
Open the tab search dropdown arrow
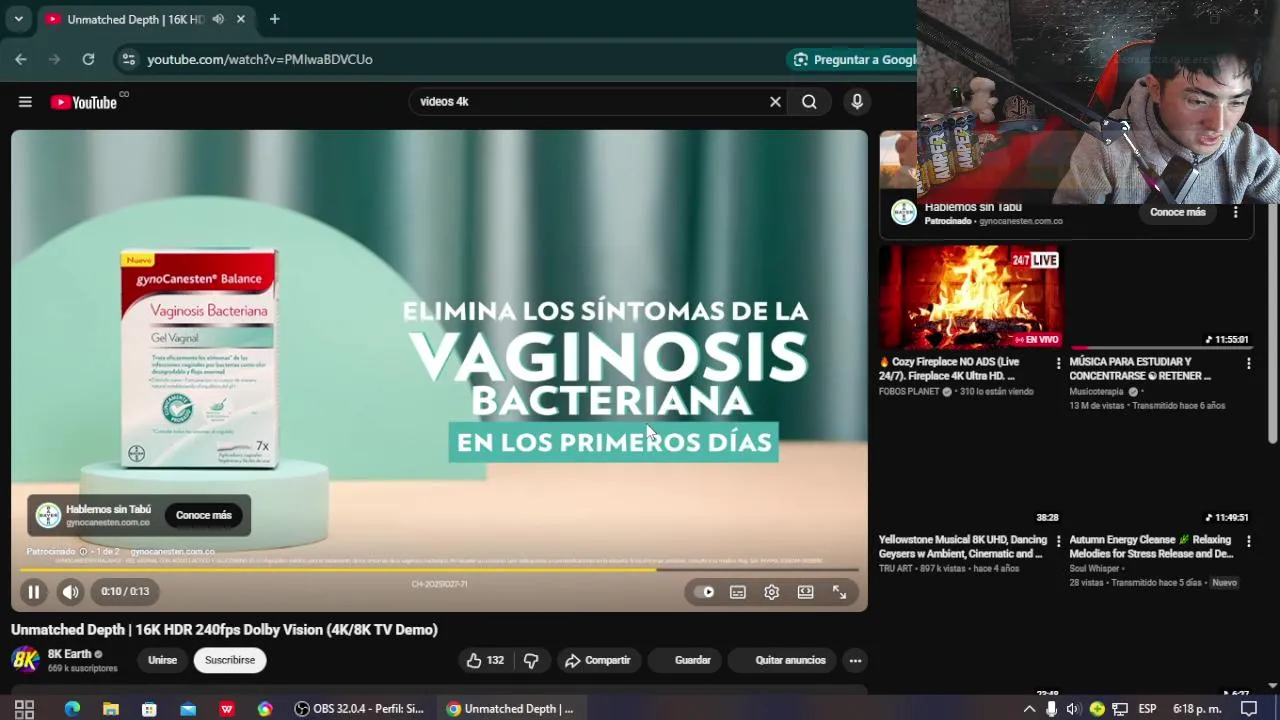coord(18,19)
